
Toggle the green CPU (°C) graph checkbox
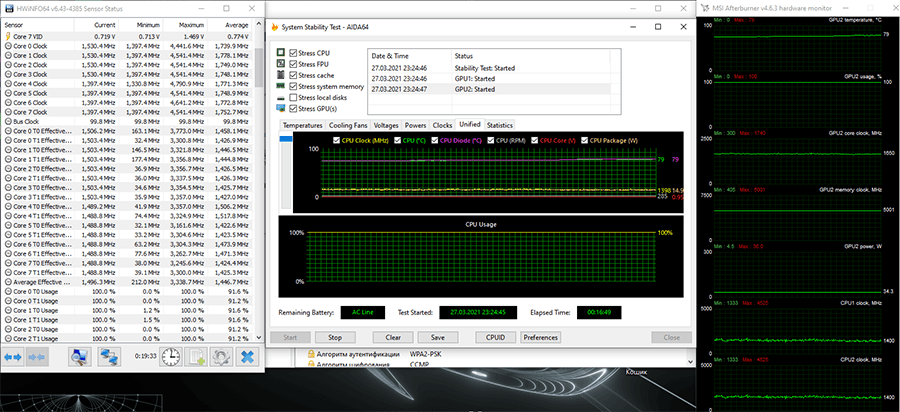[x=397, y=140]
